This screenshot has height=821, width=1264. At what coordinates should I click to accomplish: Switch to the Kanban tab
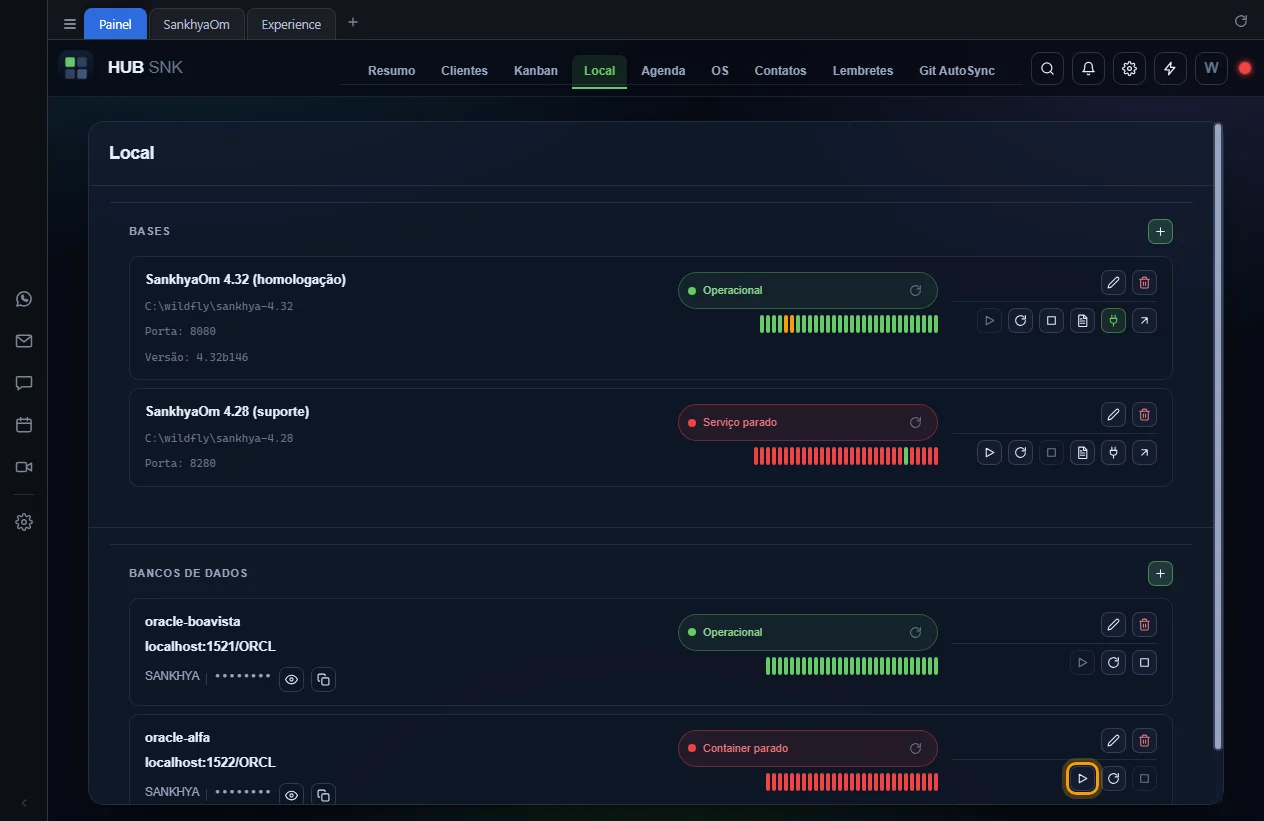coord(536,71)
